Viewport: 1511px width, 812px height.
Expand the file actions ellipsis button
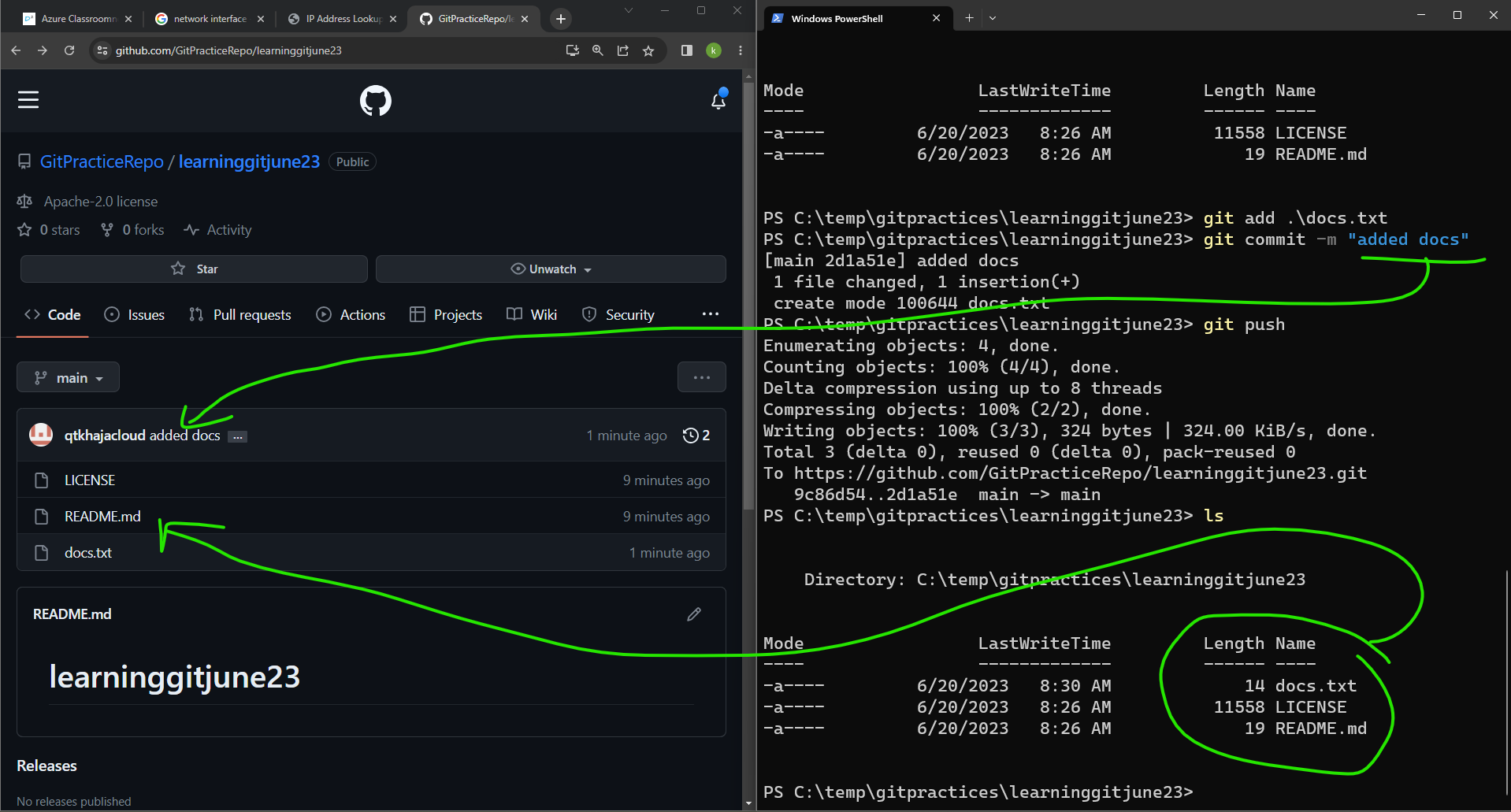click(702, 377)
